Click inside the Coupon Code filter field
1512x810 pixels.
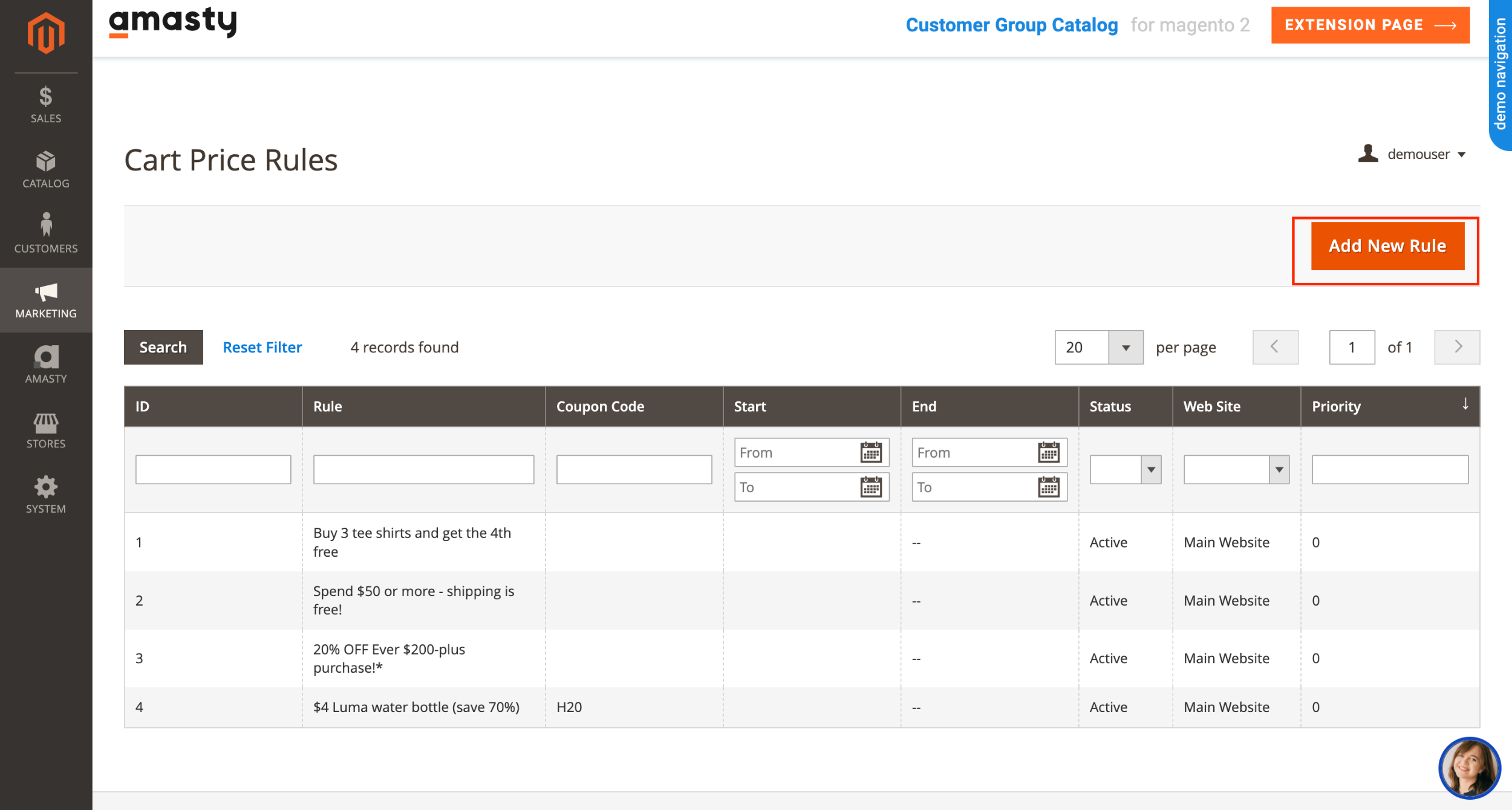[x=634, y=469]
